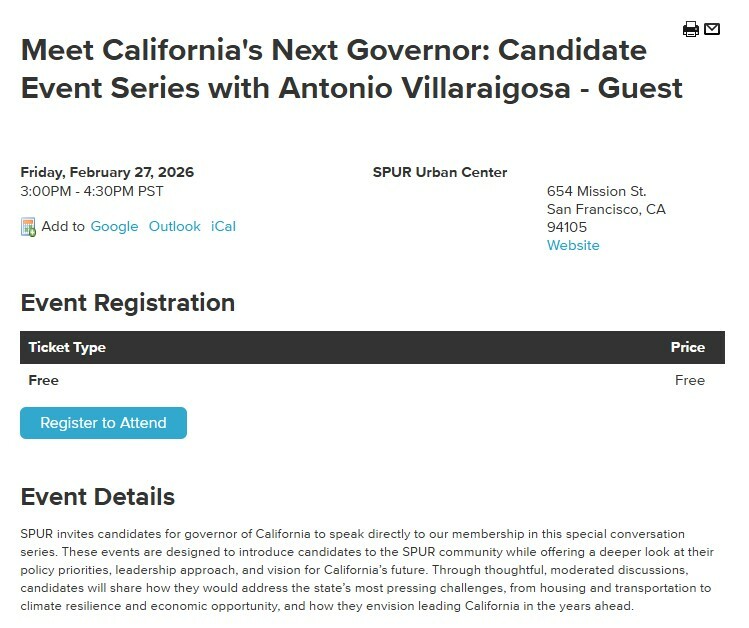This screenshot has height=628, width=749.
Task: Click the SPUR Urban Center venue name
Action: 440,172
